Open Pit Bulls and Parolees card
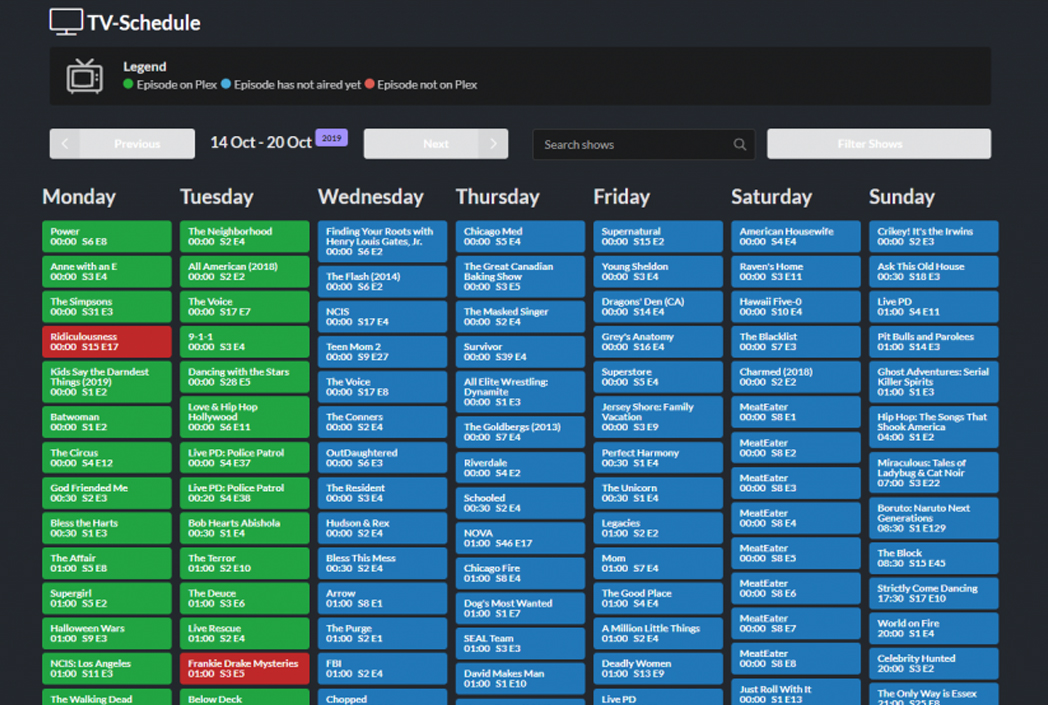1048x705 pixels. click(x=933, y=341)
